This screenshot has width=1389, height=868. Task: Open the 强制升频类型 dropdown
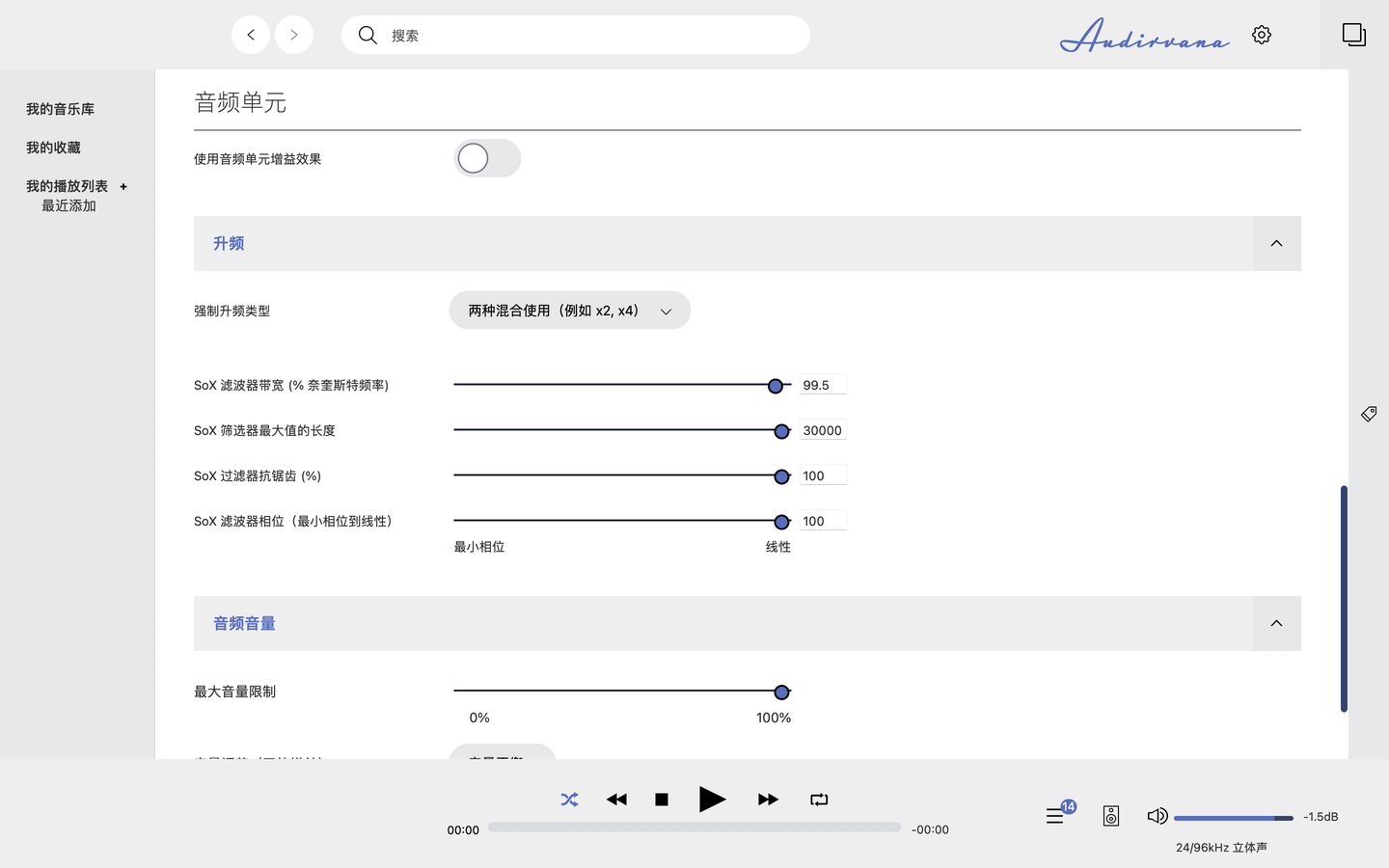pos(569,310)
